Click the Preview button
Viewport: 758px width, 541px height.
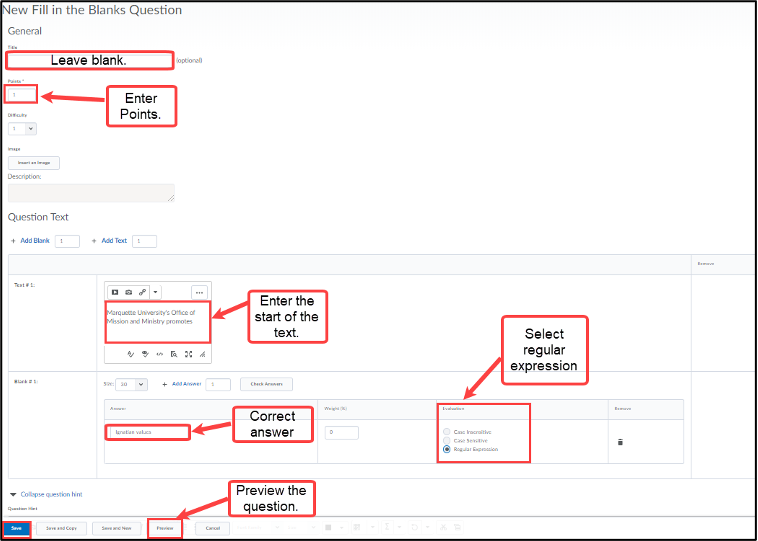point(165,527)
